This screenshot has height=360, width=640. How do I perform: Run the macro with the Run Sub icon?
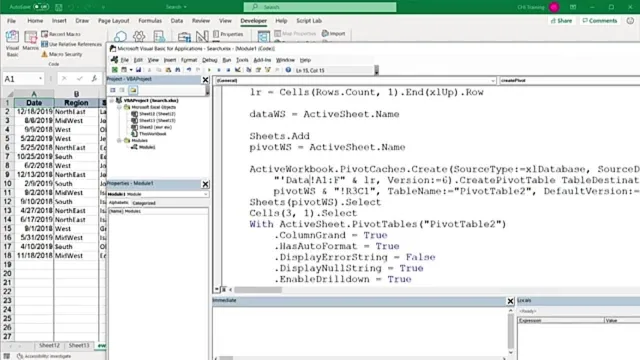coord(209,70)
